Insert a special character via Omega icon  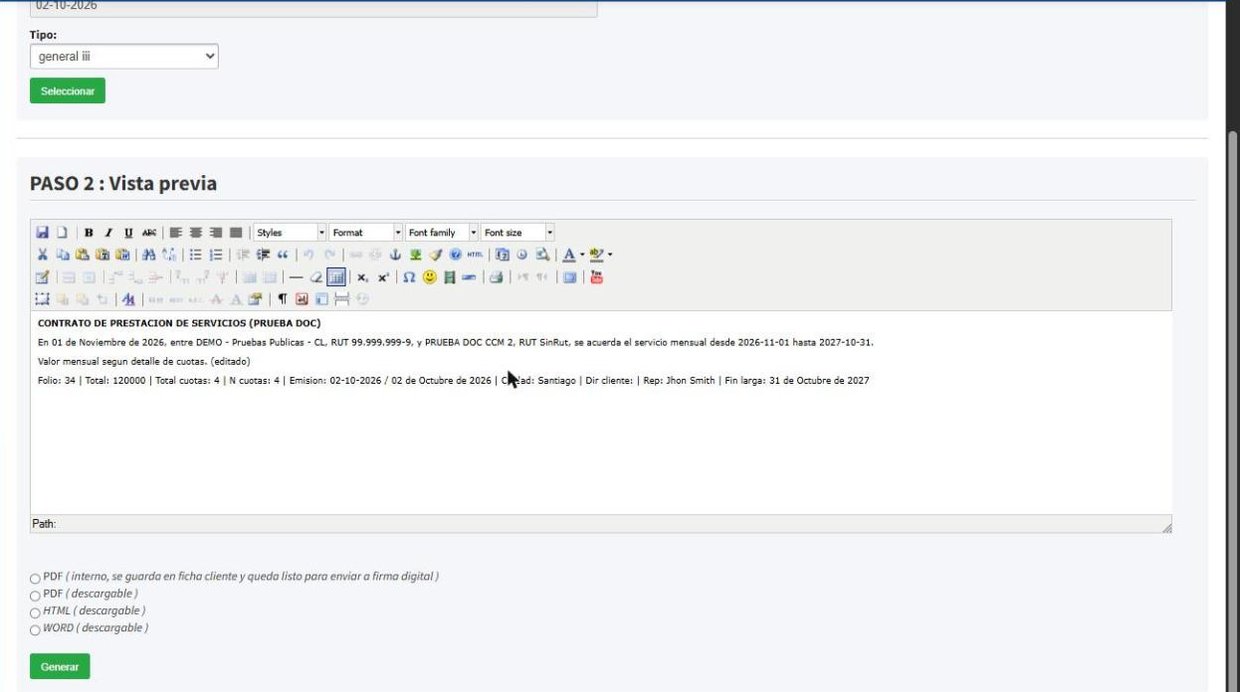coord(409,277)
